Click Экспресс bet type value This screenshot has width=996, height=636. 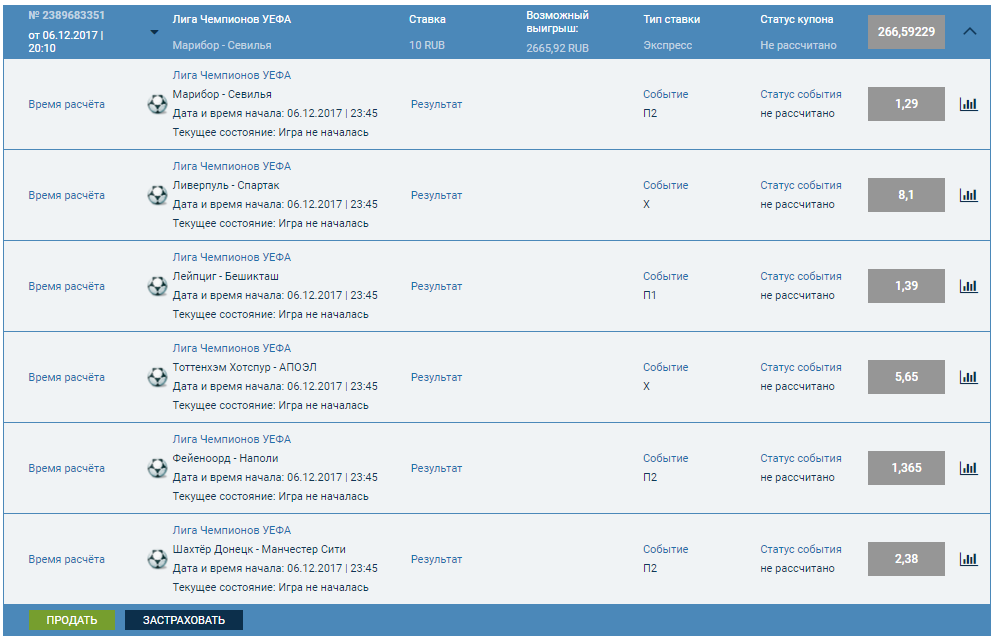(x=668, y=45)
